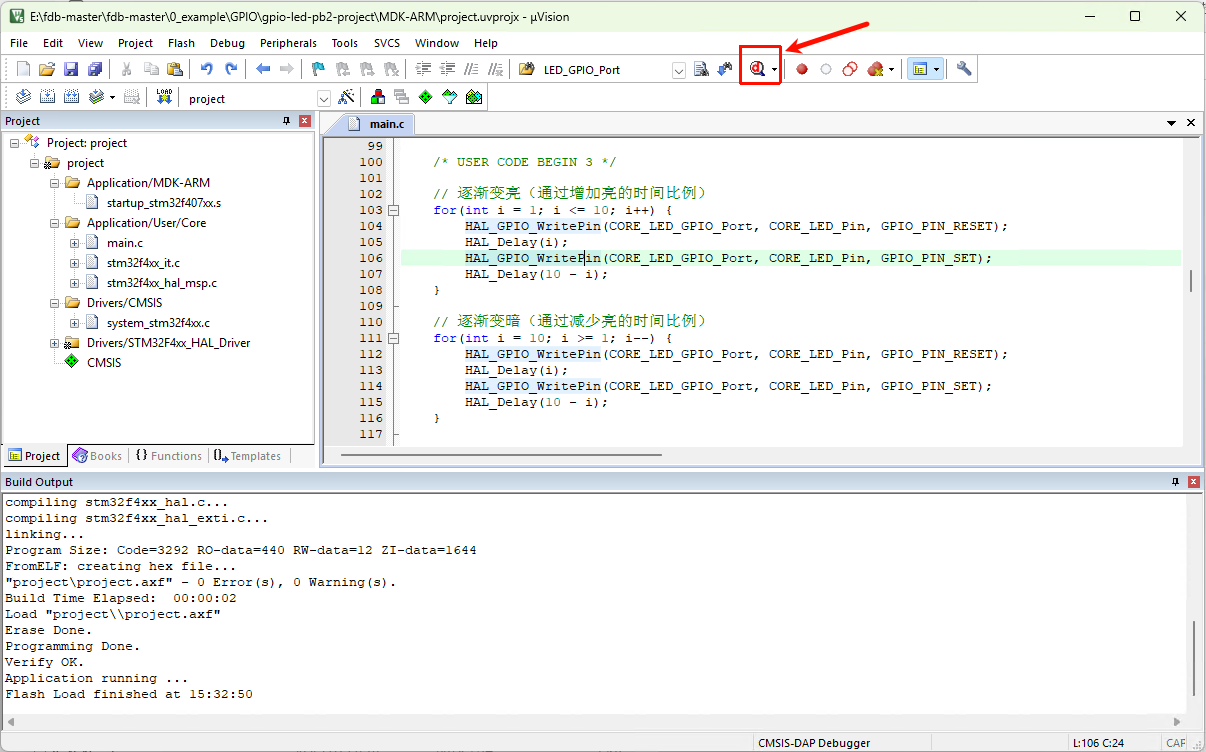
Task: Switch to the Functions tab
Action: 168,456
